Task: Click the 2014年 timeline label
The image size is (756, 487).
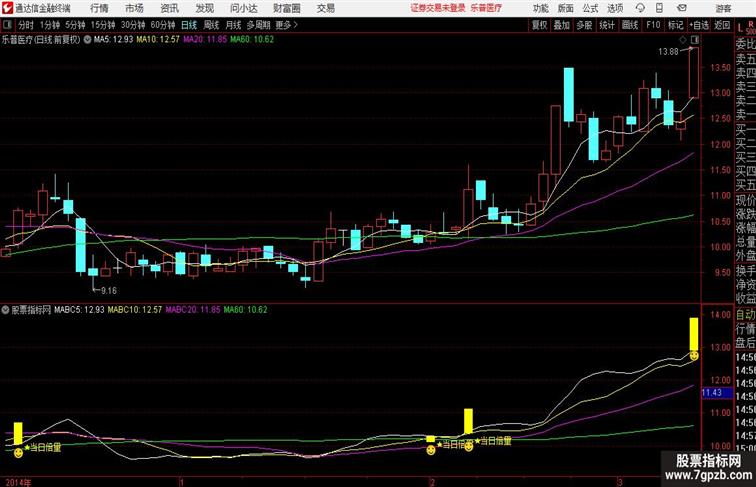Action: click(x=18, y=482)
